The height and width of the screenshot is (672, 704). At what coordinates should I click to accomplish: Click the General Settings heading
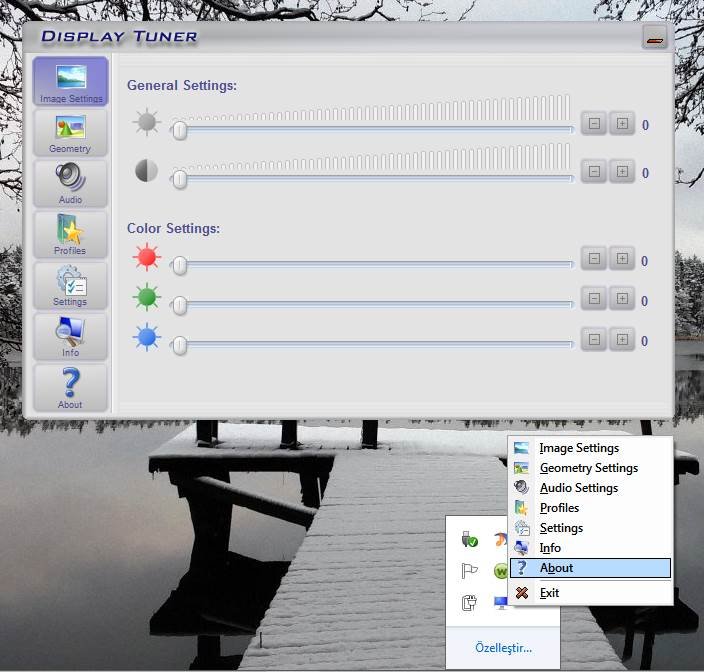pos(182,85)
